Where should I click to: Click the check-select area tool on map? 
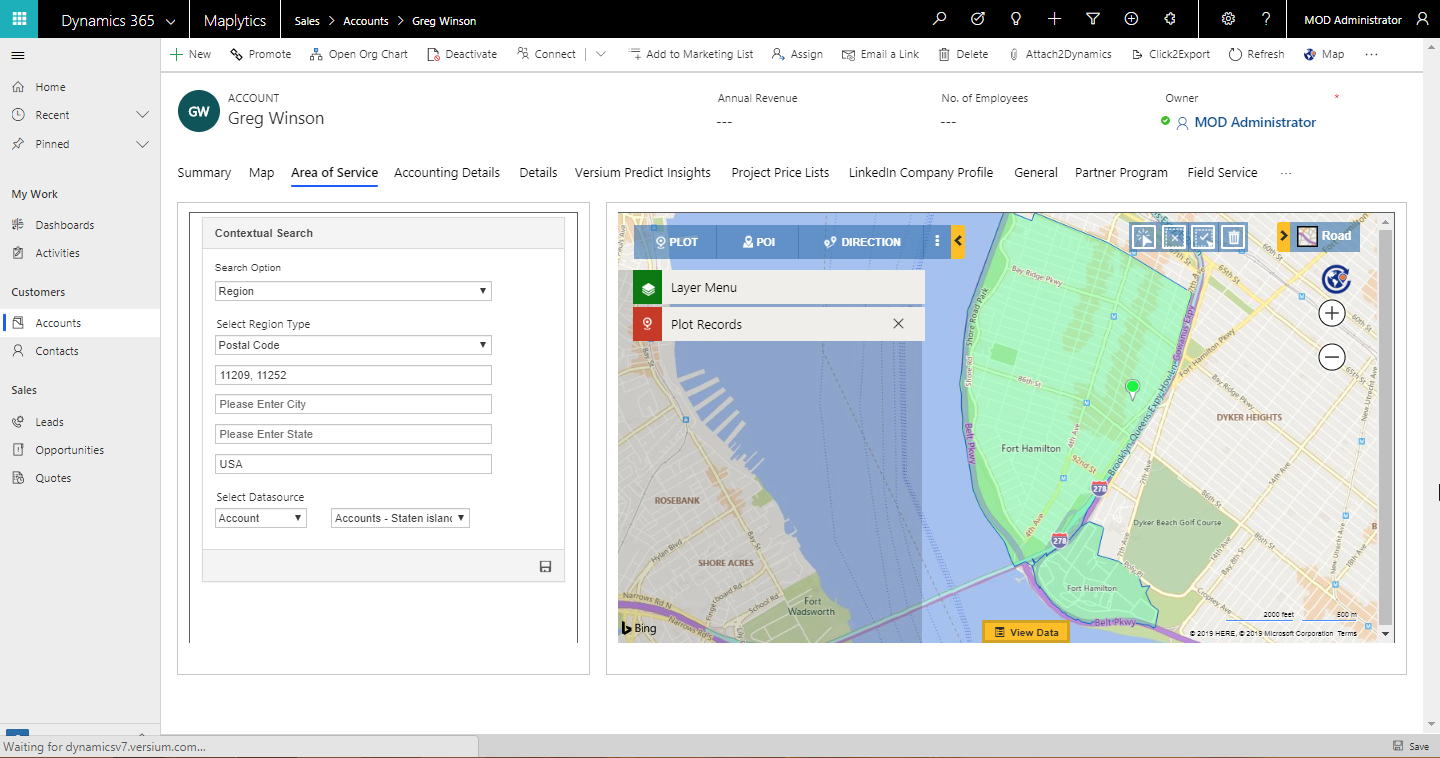pos(1204,237)
